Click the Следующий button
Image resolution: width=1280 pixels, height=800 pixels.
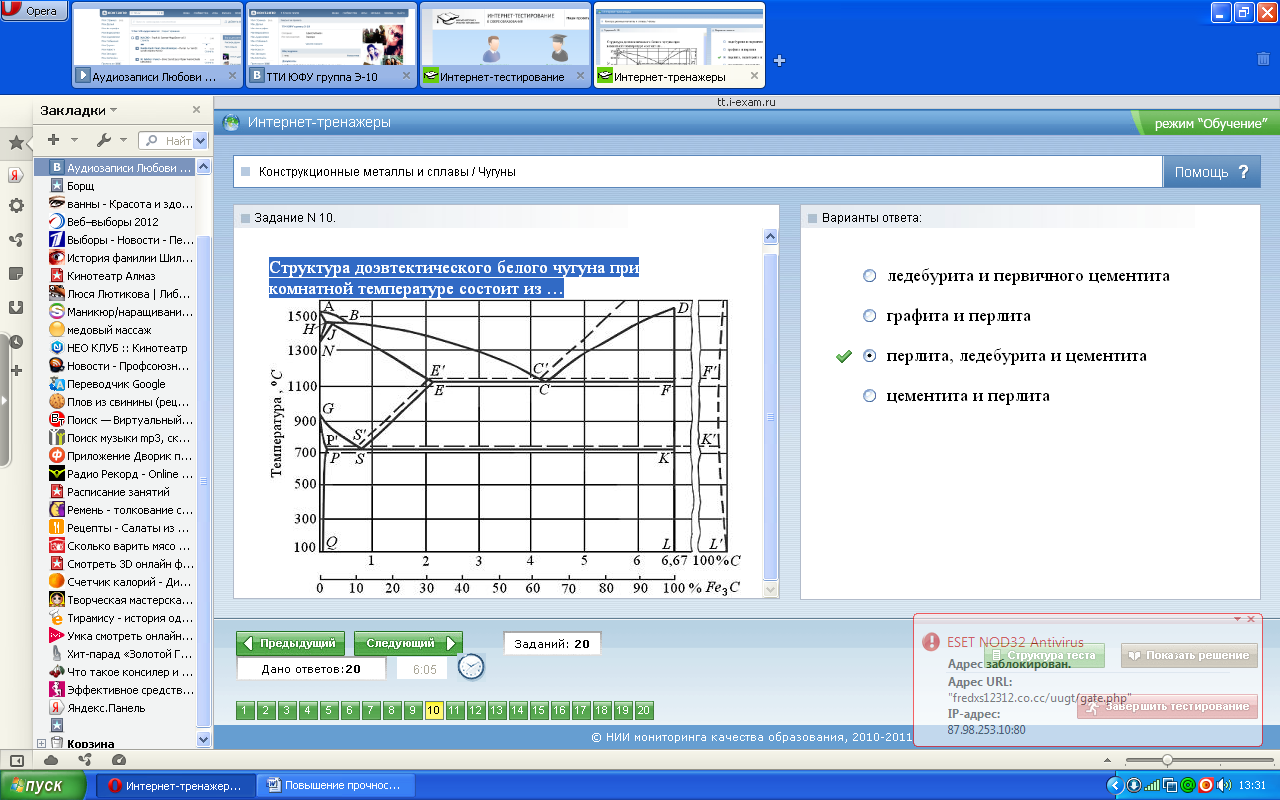click(x=407, y=643)
